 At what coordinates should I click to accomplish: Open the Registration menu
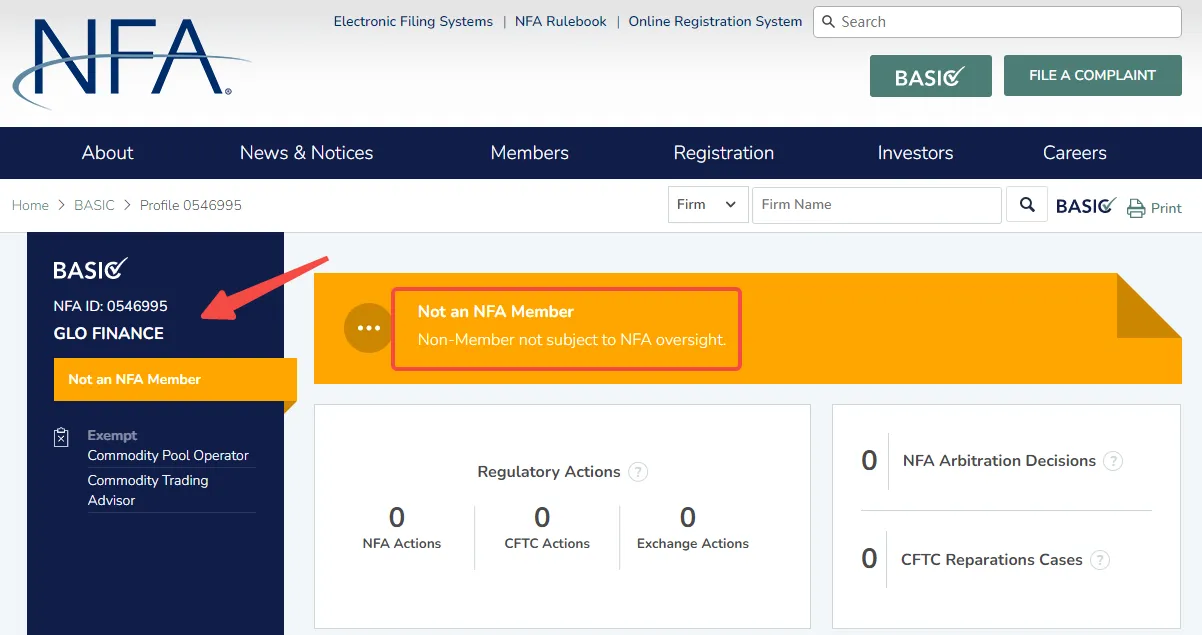click(x=724, y=153)
